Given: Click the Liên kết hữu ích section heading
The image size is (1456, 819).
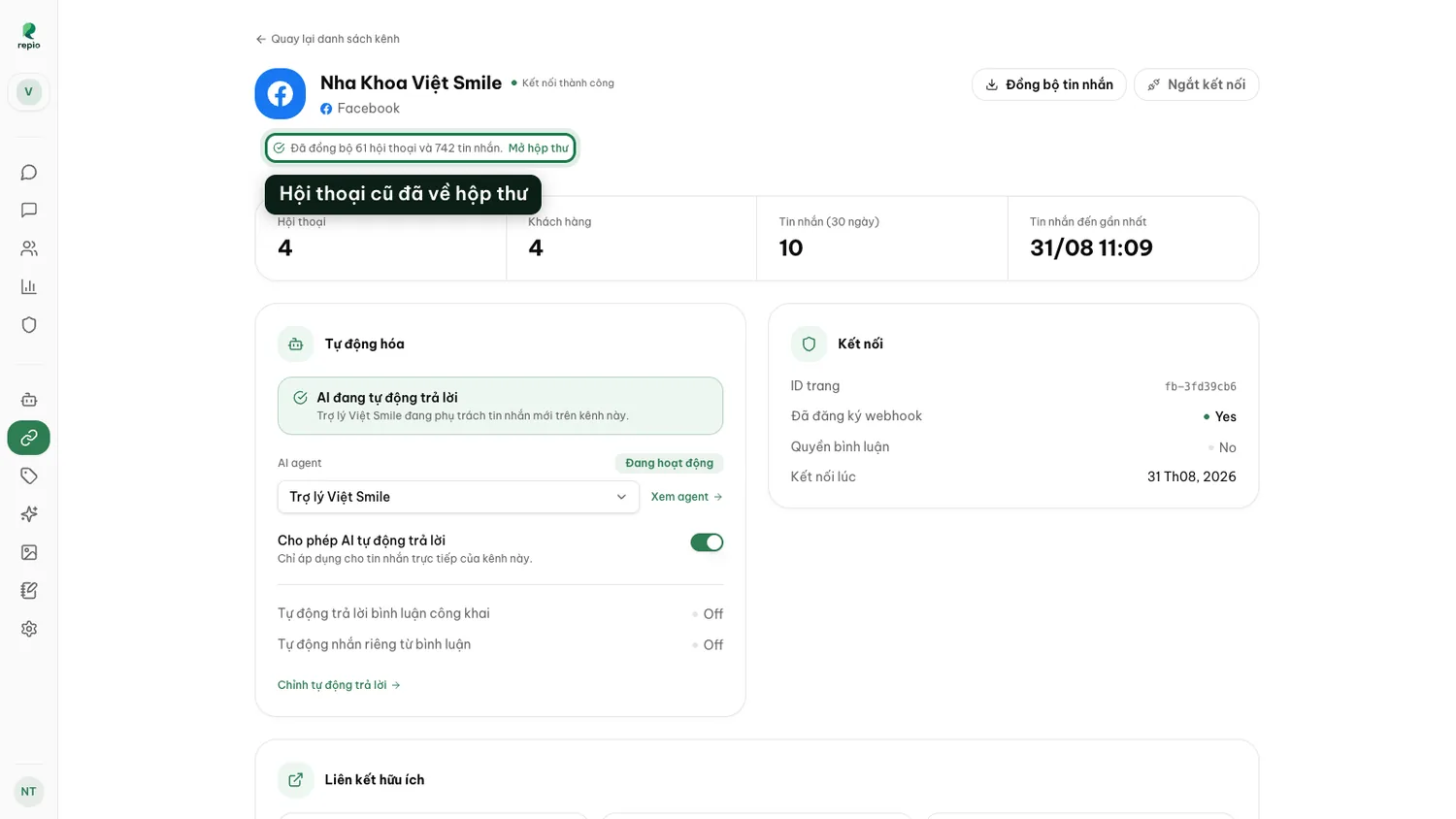Looking at the screenshot, I should pyautogui.click(x=375, y=780).
